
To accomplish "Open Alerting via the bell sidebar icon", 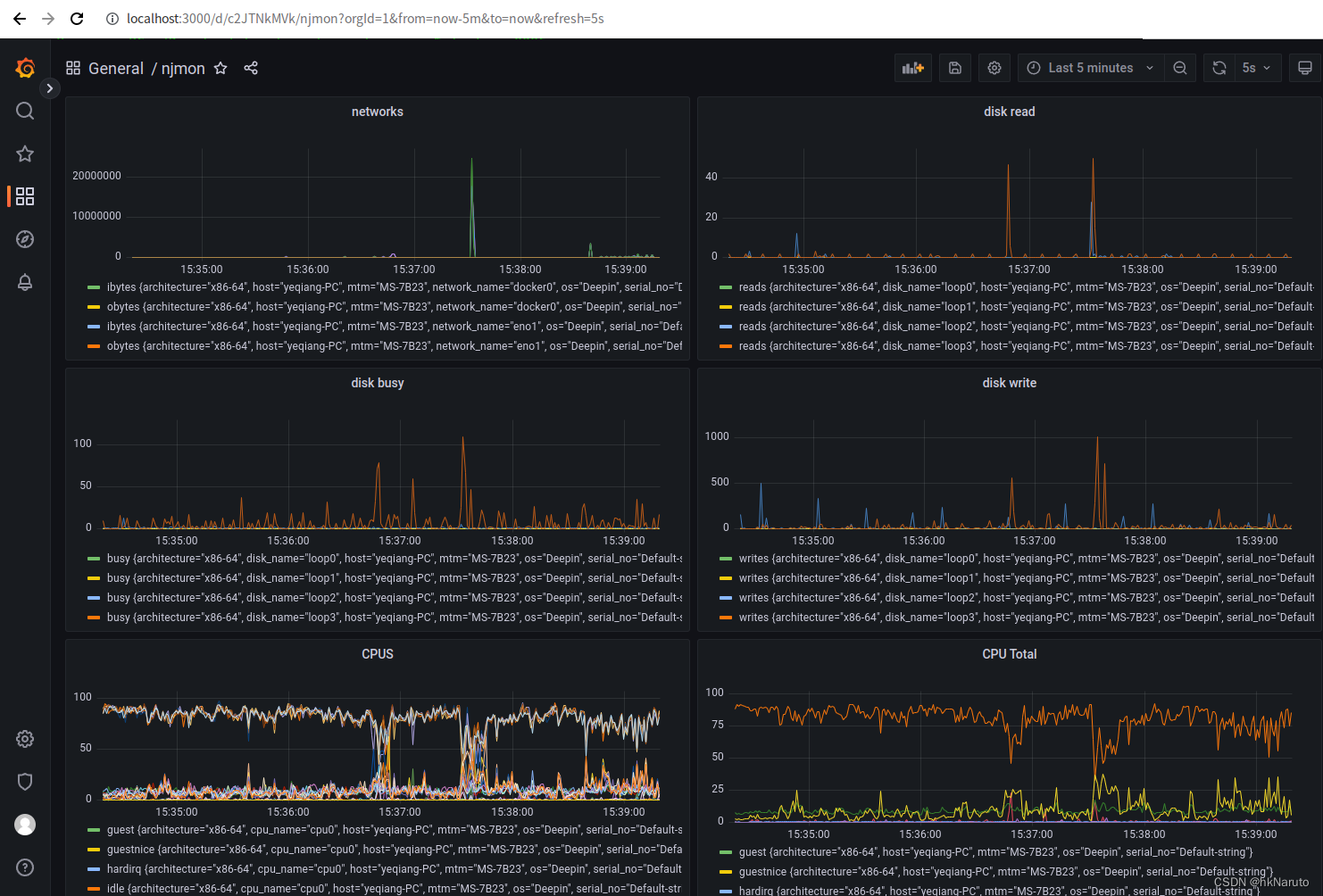I will tap(24, 282).
